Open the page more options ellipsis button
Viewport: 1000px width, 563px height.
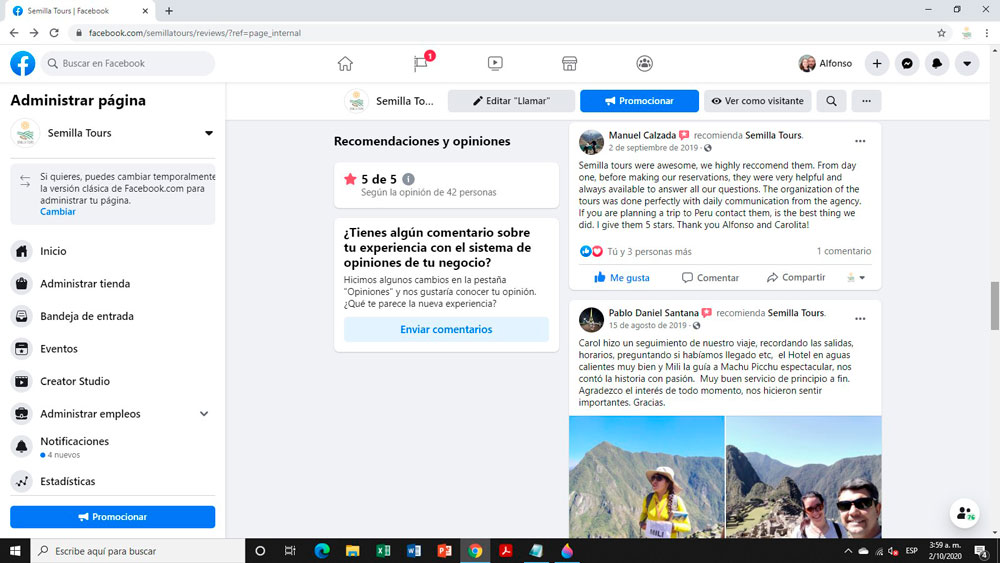866,101
